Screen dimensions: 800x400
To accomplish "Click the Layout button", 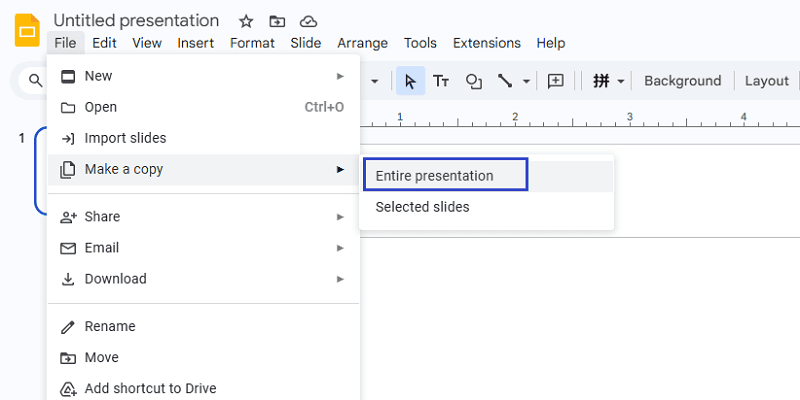I will 766,81.
